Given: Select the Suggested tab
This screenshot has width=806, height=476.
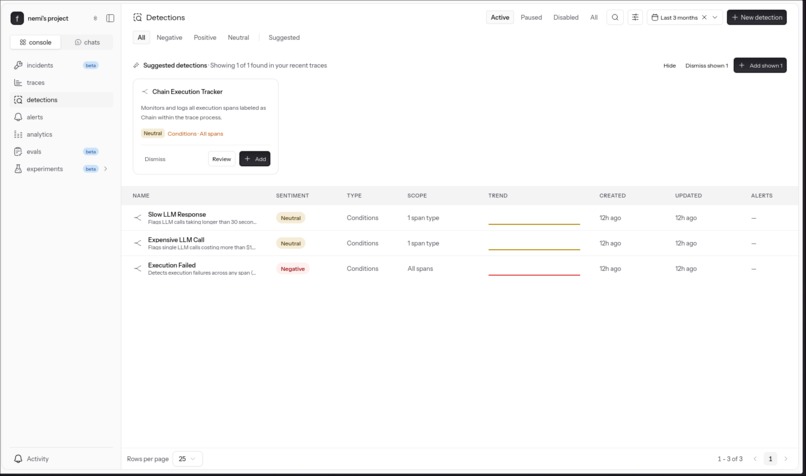Looking at the screenshot, I should tap(284, 38).
